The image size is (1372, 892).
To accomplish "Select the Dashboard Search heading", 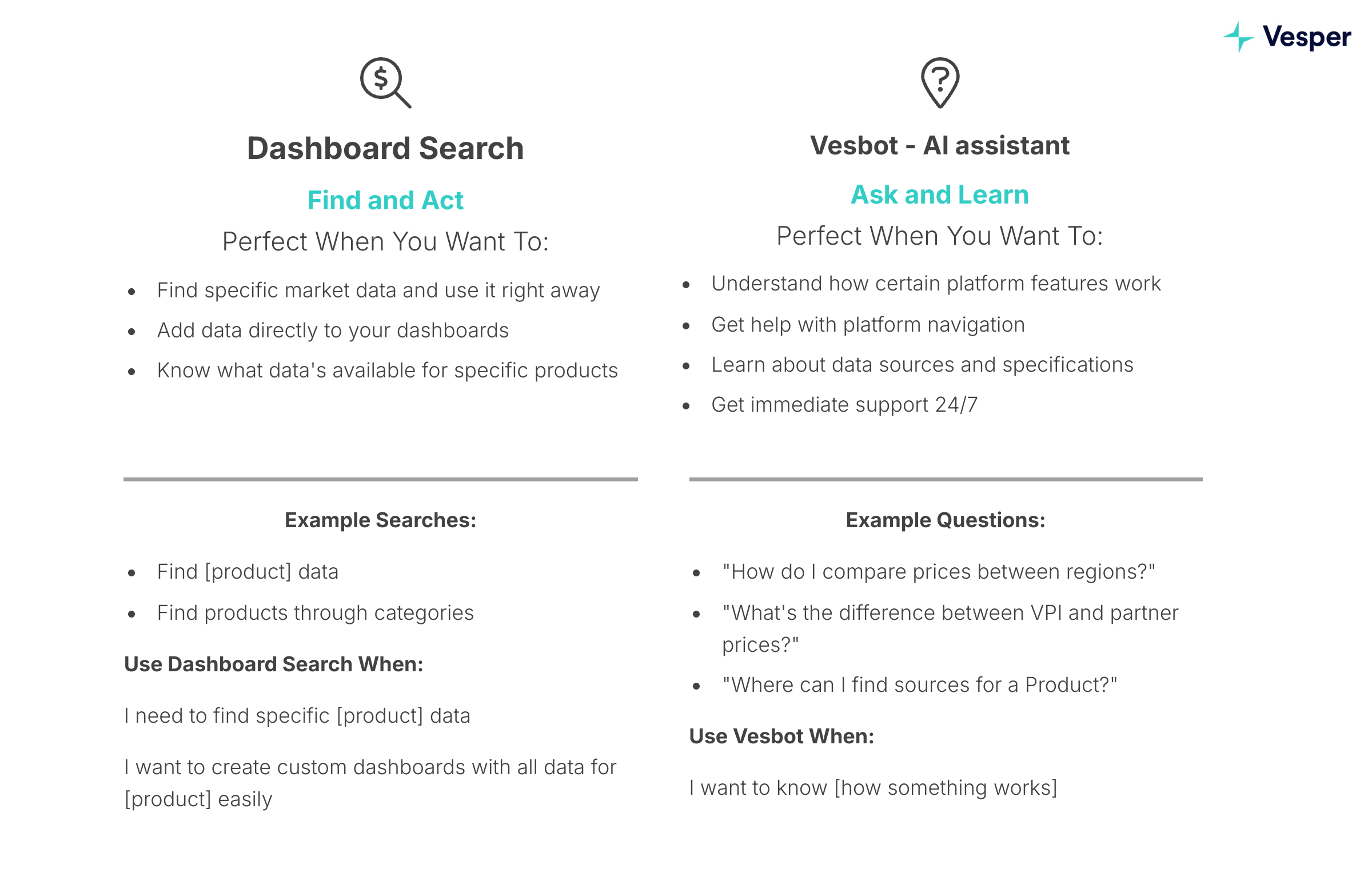I will (x=385, y=148).
